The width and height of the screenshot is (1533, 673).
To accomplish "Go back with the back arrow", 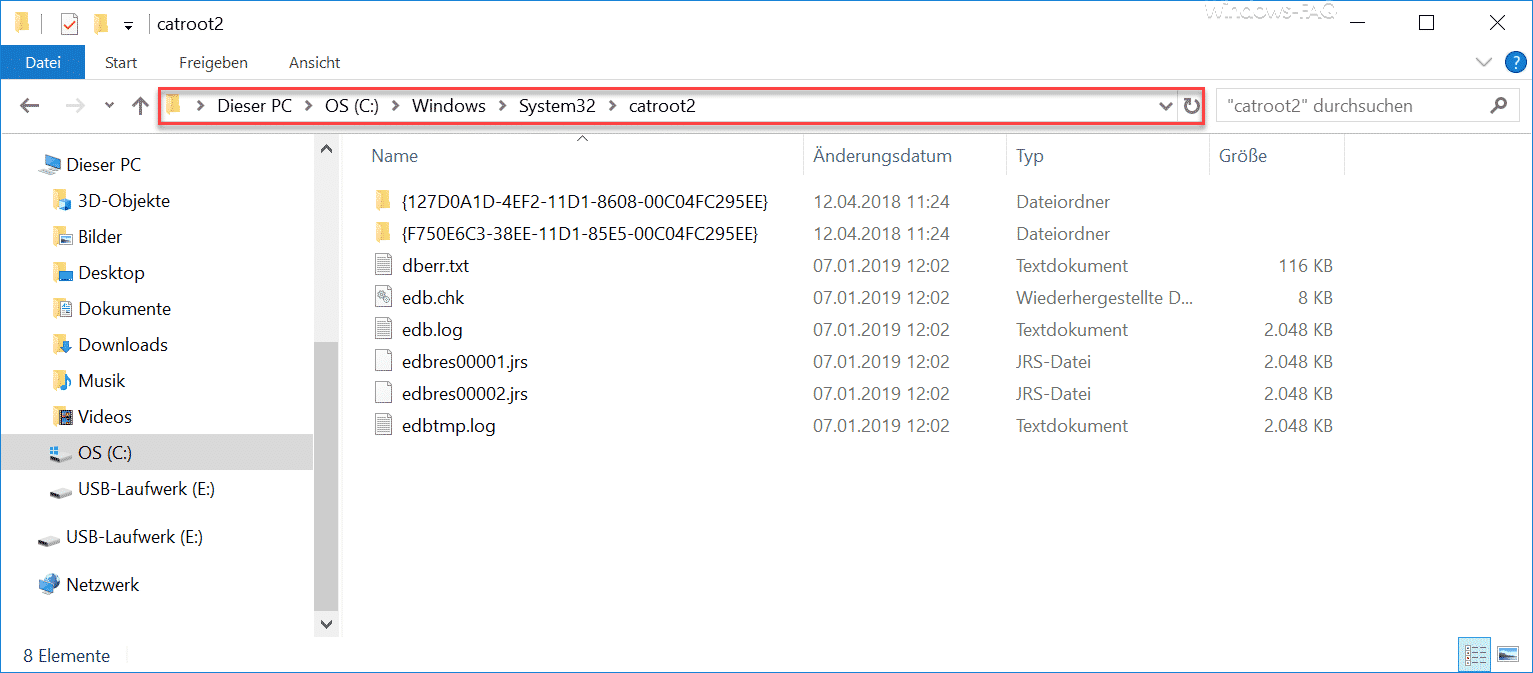I will [x=29, y=105].
